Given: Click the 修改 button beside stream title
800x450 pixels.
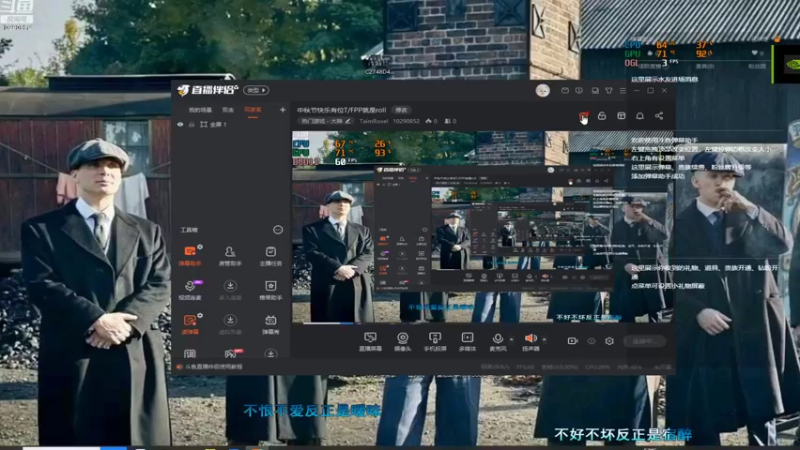Looking at the screenshot, I should pyautogui.click(x=401, y=110).
